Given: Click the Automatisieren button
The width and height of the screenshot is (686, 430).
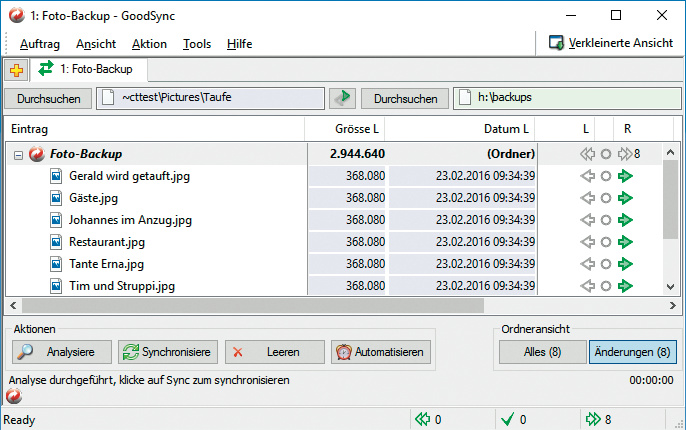Looking at the screenshot, I should tap(381, 352).
